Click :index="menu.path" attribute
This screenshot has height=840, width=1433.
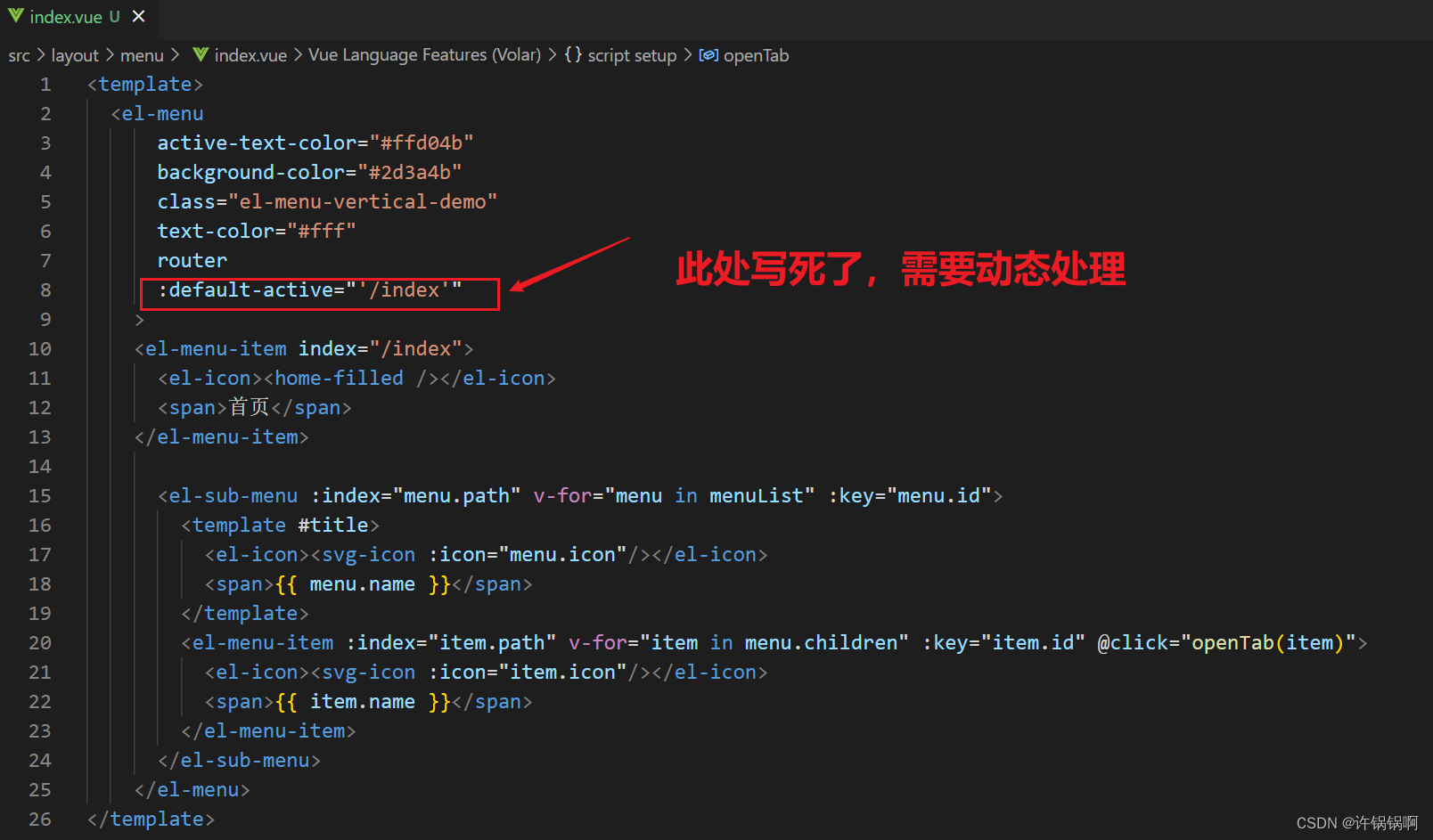(416, 496)
